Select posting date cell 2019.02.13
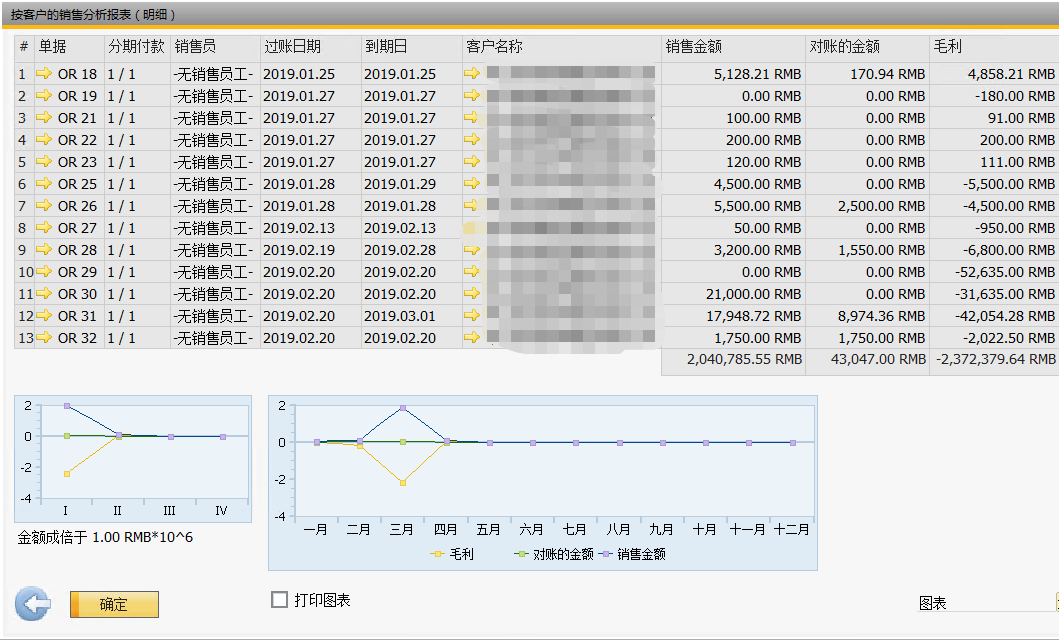Screen dimensions: 1059x640 click(x=311, y=228)
